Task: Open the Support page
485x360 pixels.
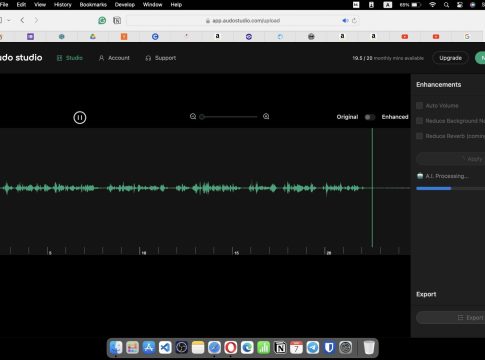Action: point(161,58)
